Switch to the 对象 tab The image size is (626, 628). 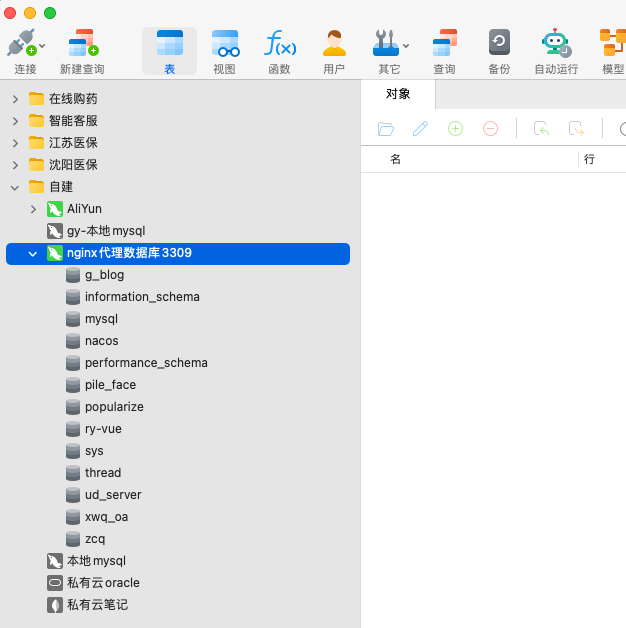click(398, 94)
